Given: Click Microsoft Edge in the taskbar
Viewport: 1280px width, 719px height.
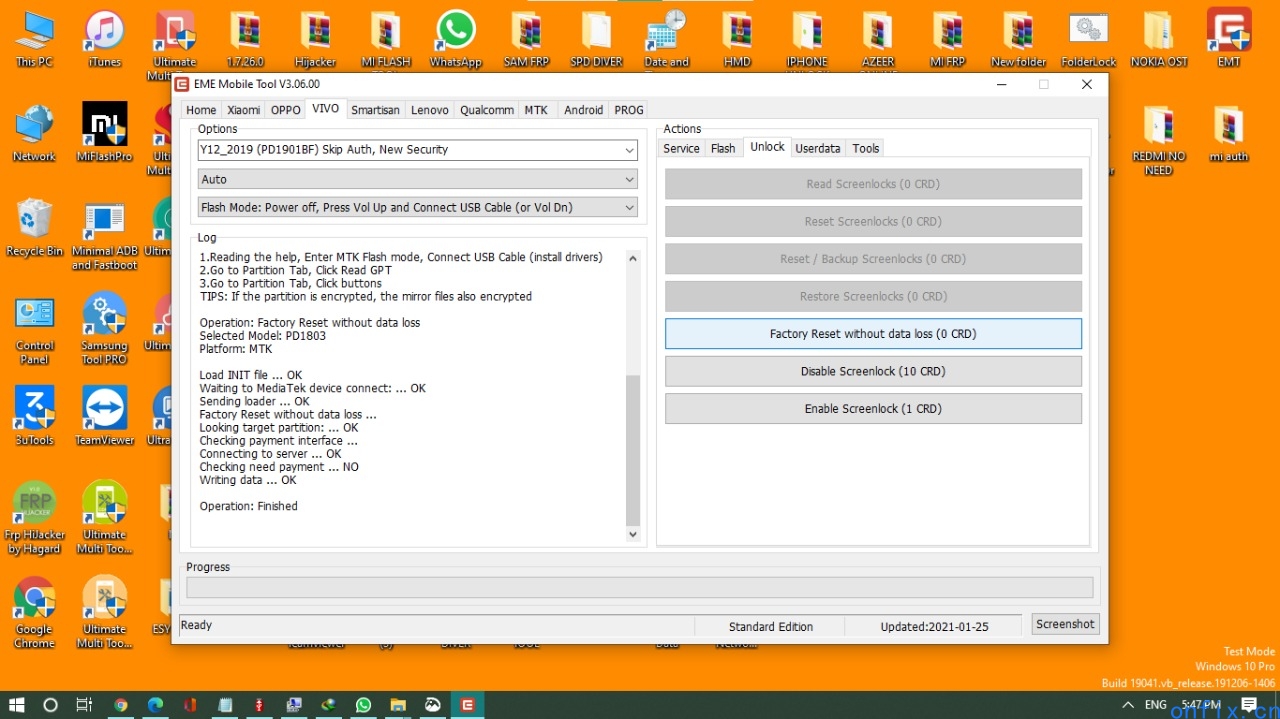Looking at the screenshot, I should 155,705.
